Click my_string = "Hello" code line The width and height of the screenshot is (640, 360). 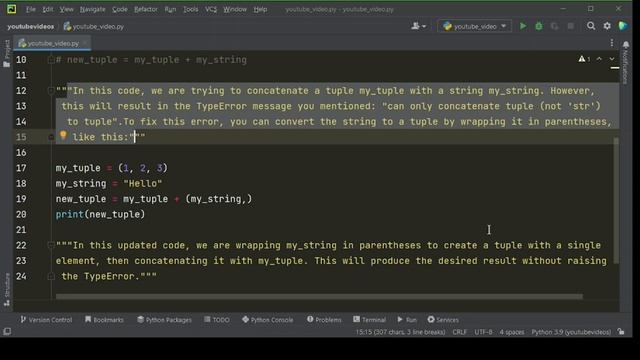click(x=109, y=184)
